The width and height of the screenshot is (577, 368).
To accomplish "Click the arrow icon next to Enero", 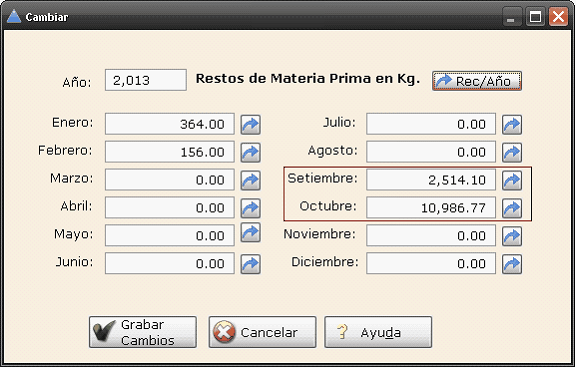I will pyautogui.click(x=251, y=124).
